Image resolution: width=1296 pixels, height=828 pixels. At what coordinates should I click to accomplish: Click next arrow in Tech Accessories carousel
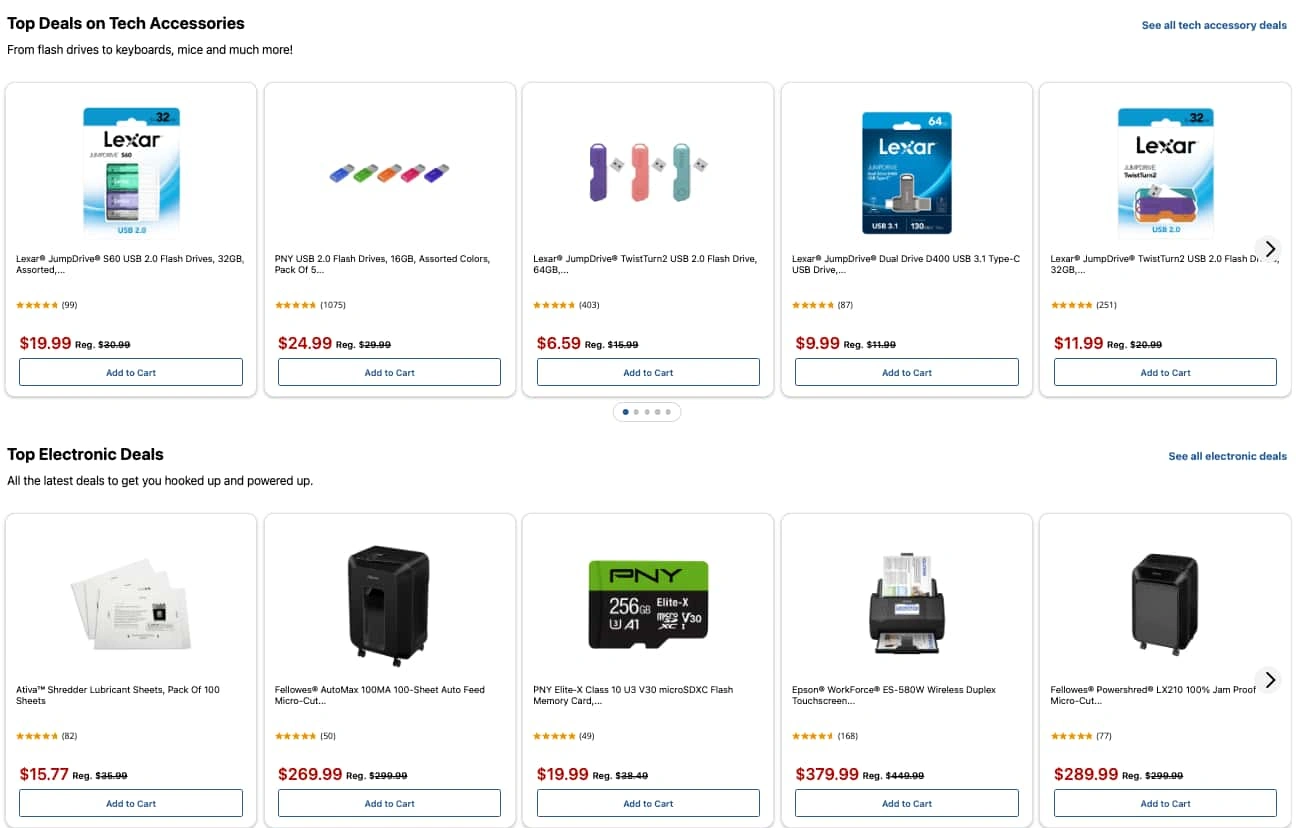pyautogui.click(x=1269, y=249)
